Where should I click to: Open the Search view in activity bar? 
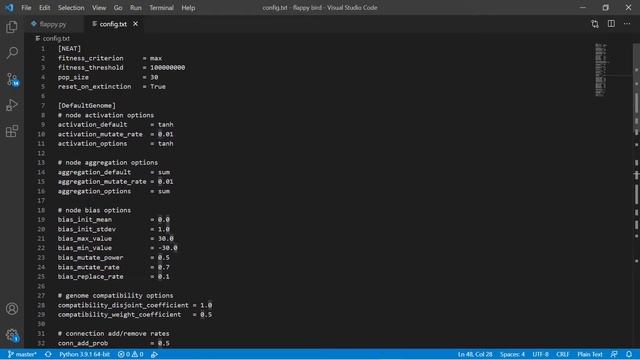tap(12, 53)
